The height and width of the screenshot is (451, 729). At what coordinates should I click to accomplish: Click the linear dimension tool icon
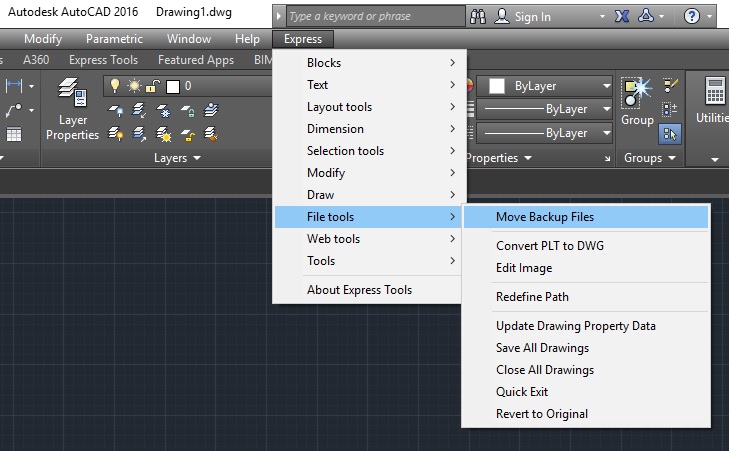(14, 86)
